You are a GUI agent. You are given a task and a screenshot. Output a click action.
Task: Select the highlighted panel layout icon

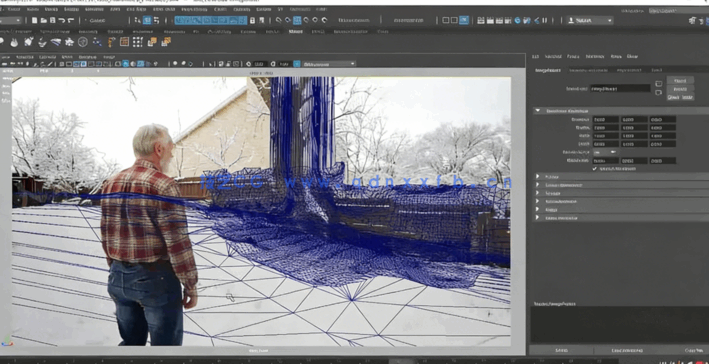(x=464, y=20)
